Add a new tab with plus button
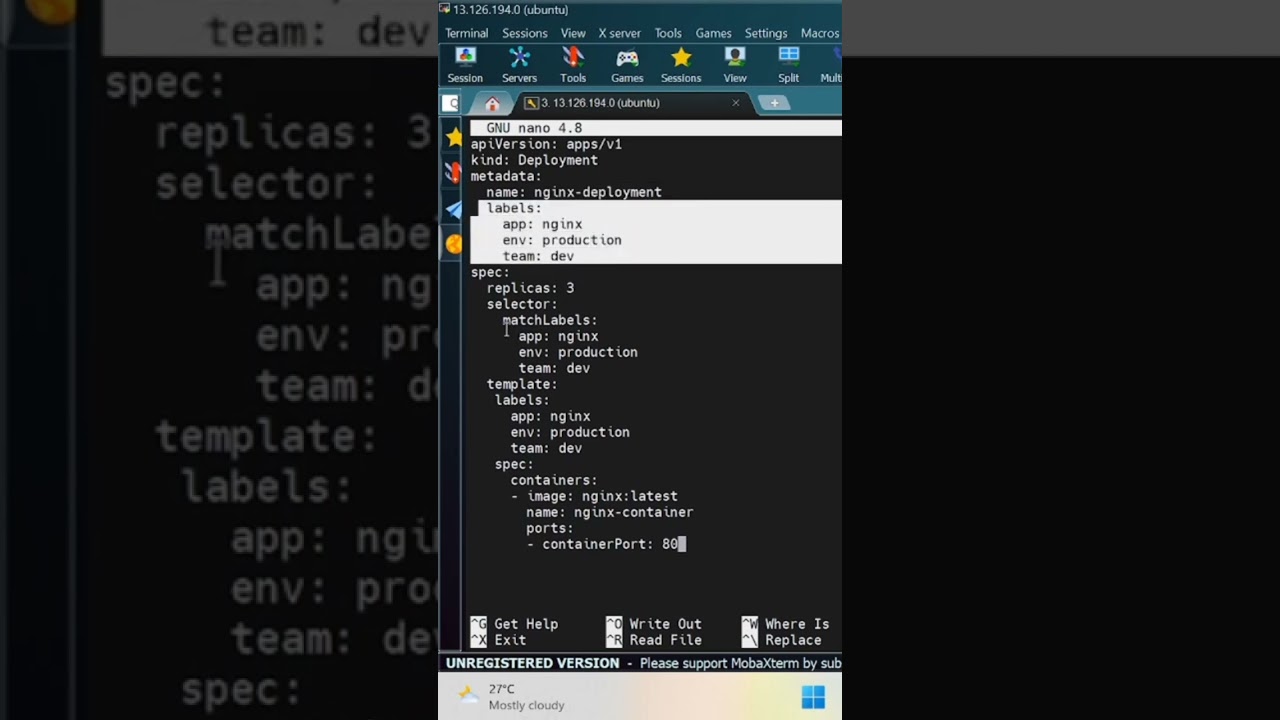1280x720 pixels. click(x=774, y=103)
